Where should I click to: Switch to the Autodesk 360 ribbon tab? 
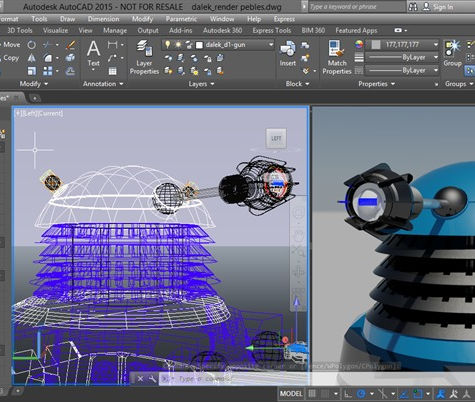pos(222,30)
